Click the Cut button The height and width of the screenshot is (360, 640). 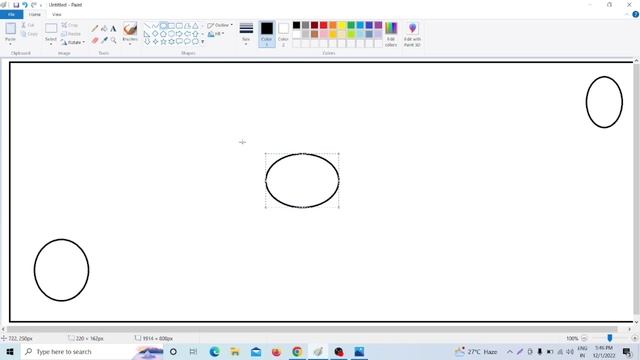point(28,25)
